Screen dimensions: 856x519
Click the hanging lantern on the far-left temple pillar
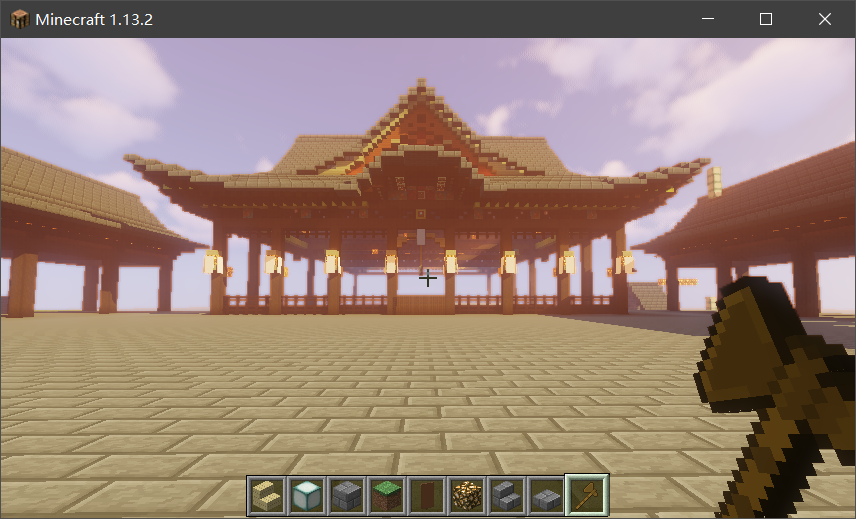pos(212,262)
